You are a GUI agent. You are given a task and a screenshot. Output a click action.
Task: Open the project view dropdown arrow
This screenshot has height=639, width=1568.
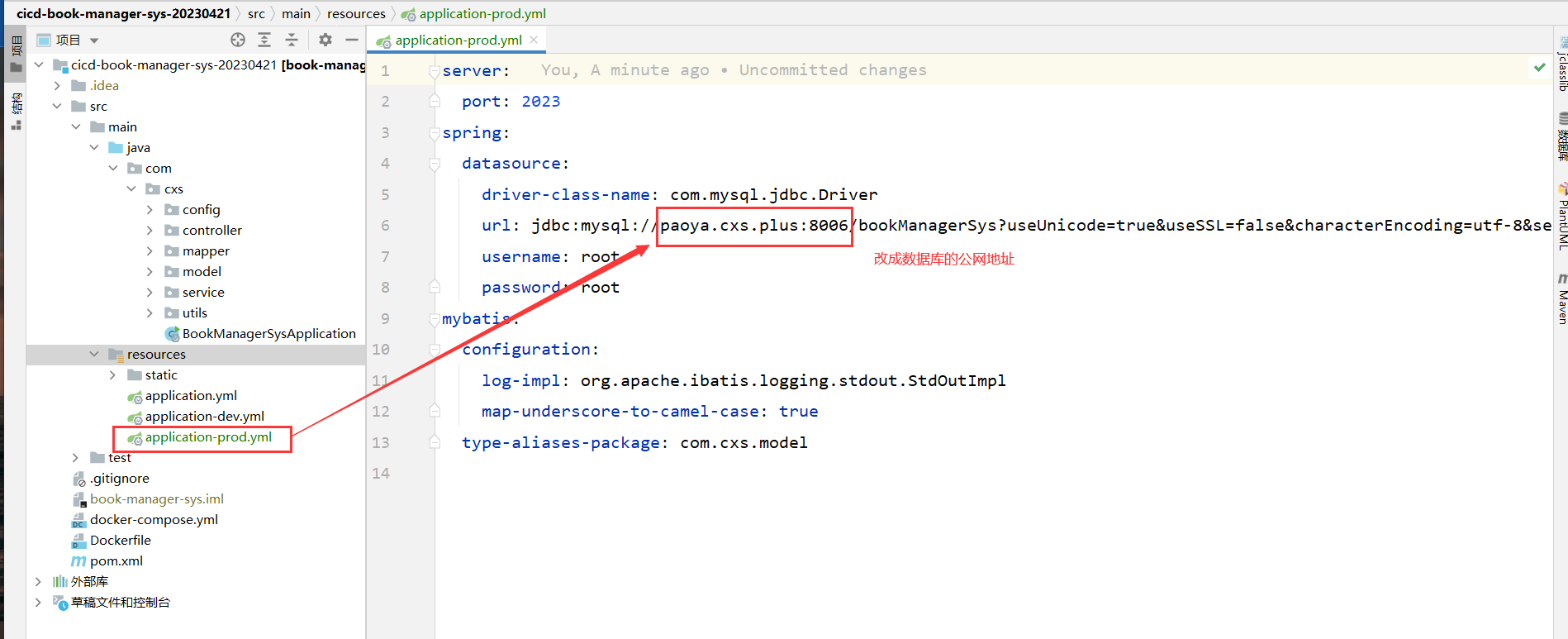(x=94, y=41)
